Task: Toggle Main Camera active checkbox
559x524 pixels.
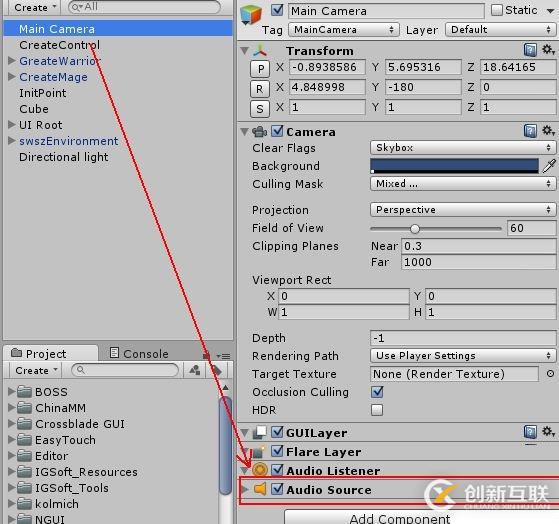Action: click(277, 10)
